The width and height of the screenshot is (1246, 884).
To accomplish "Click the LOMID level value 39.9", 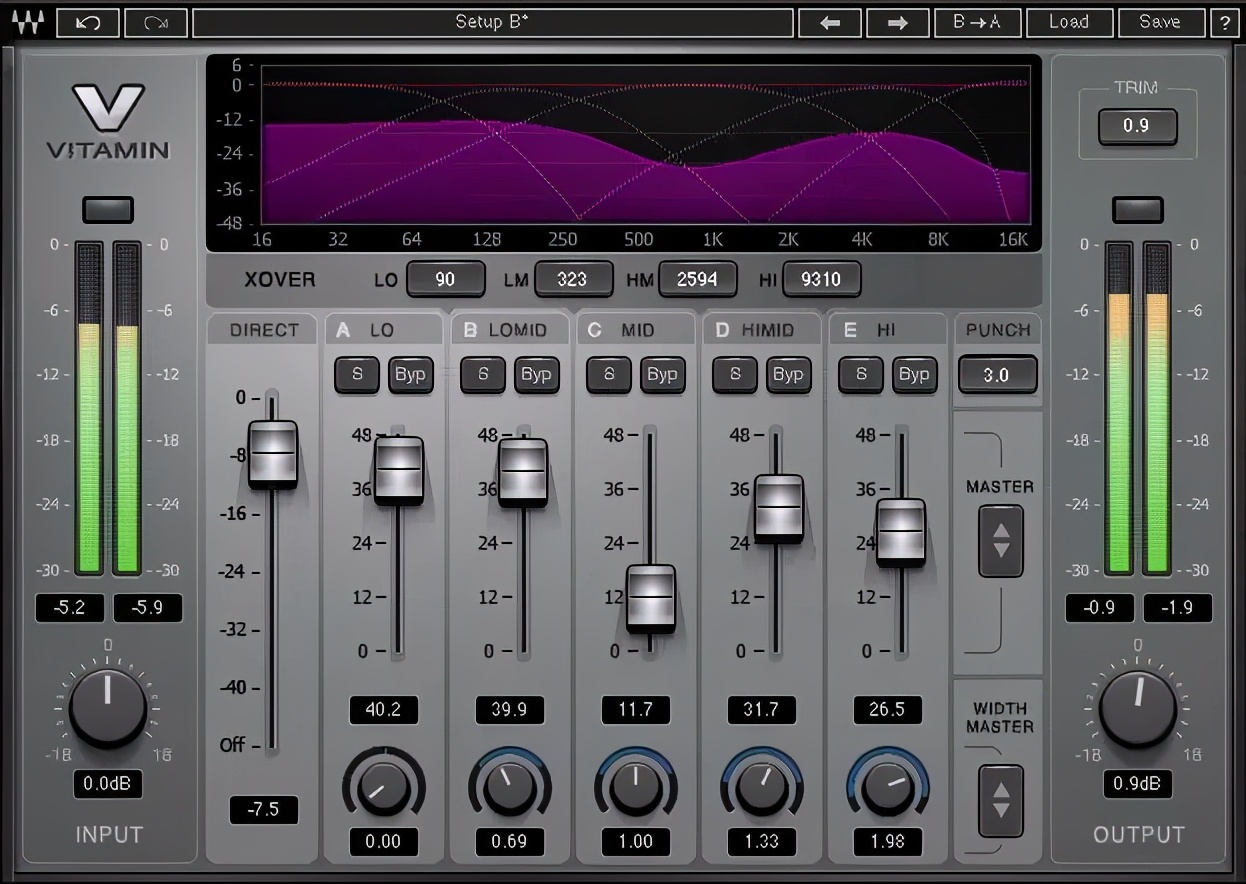I will (509, 710).
